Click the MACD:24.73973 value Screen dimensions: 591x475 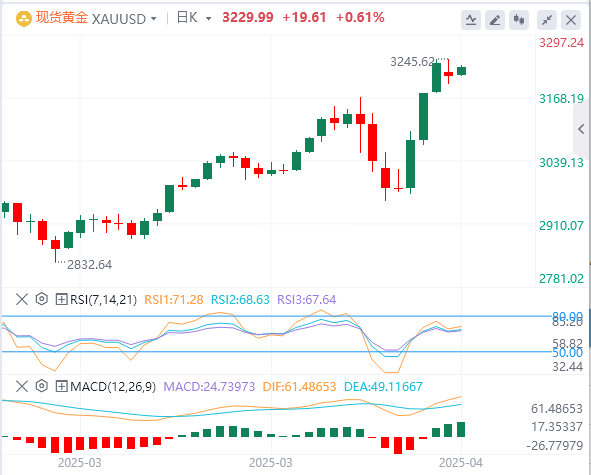point(209,387)
